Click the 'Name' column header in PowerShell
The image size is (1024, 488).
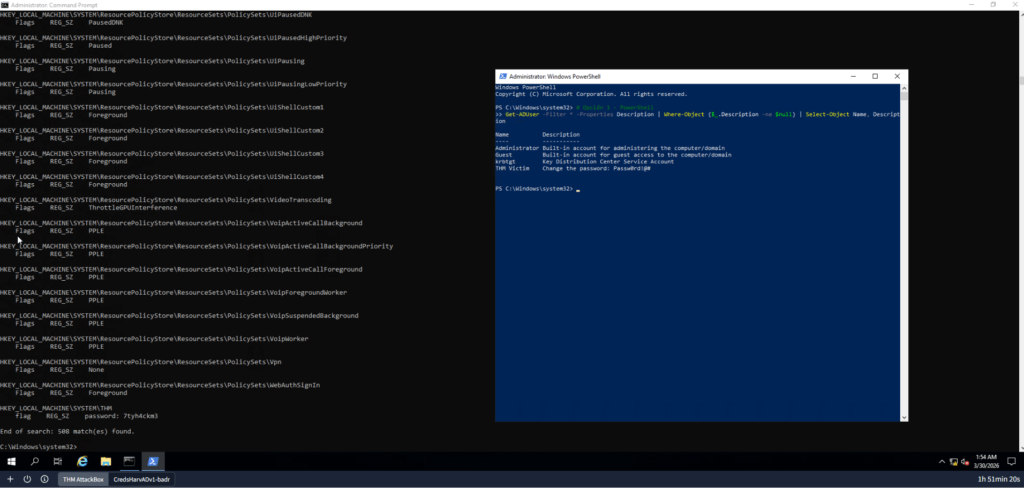pyautogui.click(x=502, y=135)
